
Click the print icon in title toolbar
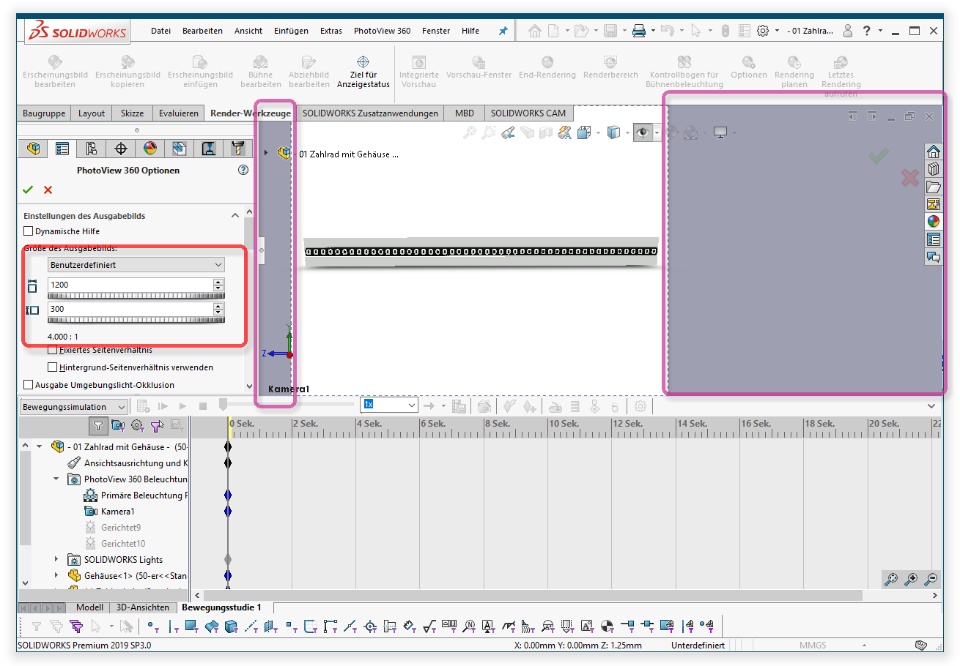[639, 31]
